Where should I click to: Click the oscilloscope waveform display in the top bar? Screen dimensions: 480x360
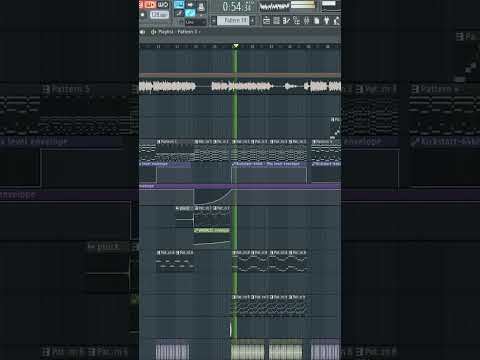[274, 6]
